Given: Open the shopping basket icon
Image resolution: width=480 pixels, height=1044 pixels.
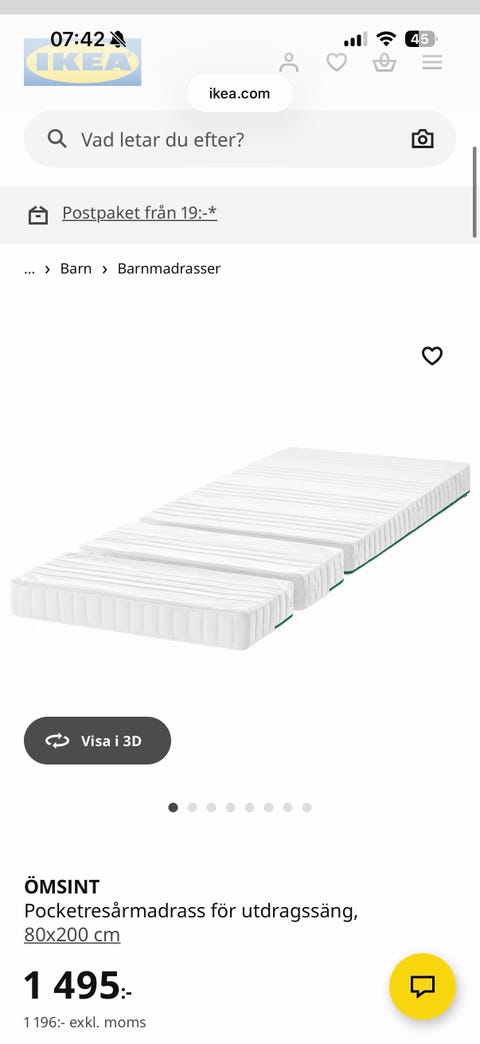Looking at the screenshot, I should (x=384, y=63).
